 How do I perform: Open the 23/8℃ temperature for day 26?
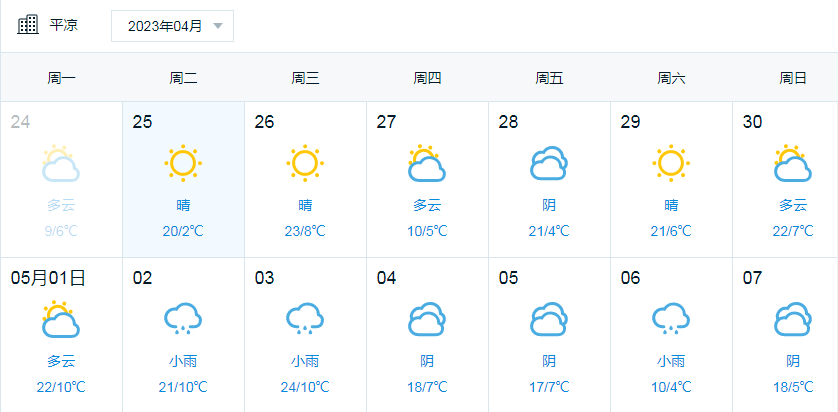[x=305, y=231]
